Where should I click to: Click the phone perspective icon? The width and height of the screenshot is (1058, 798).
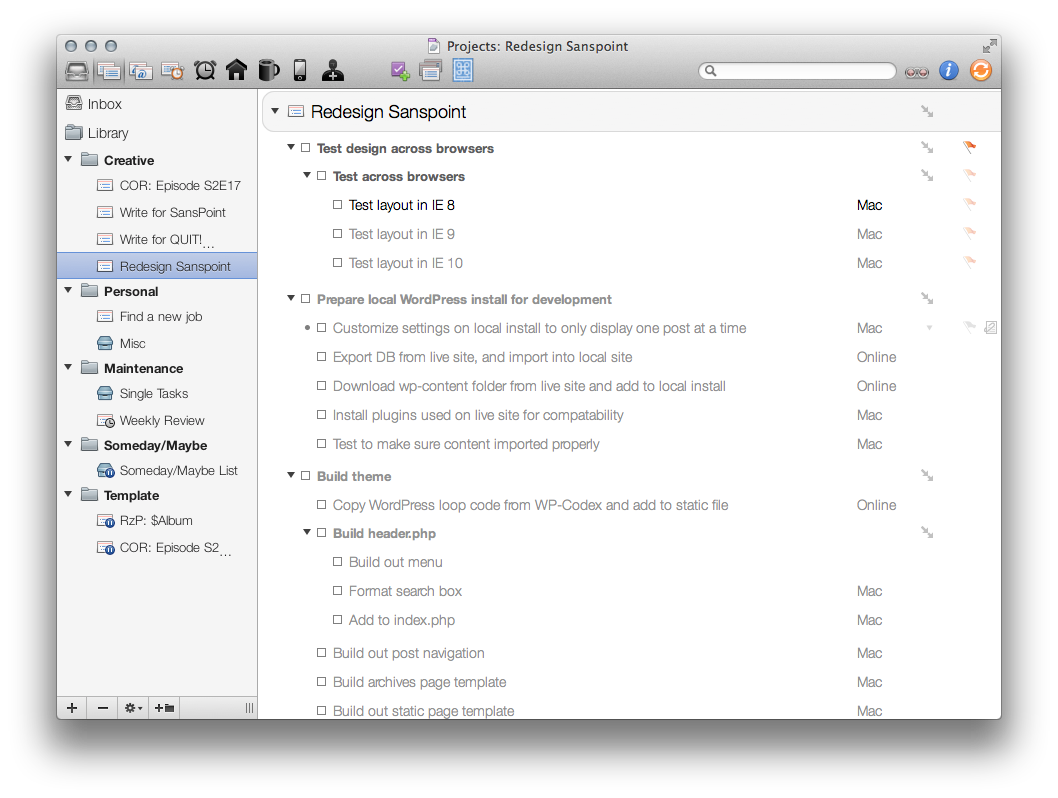point(299,70)
